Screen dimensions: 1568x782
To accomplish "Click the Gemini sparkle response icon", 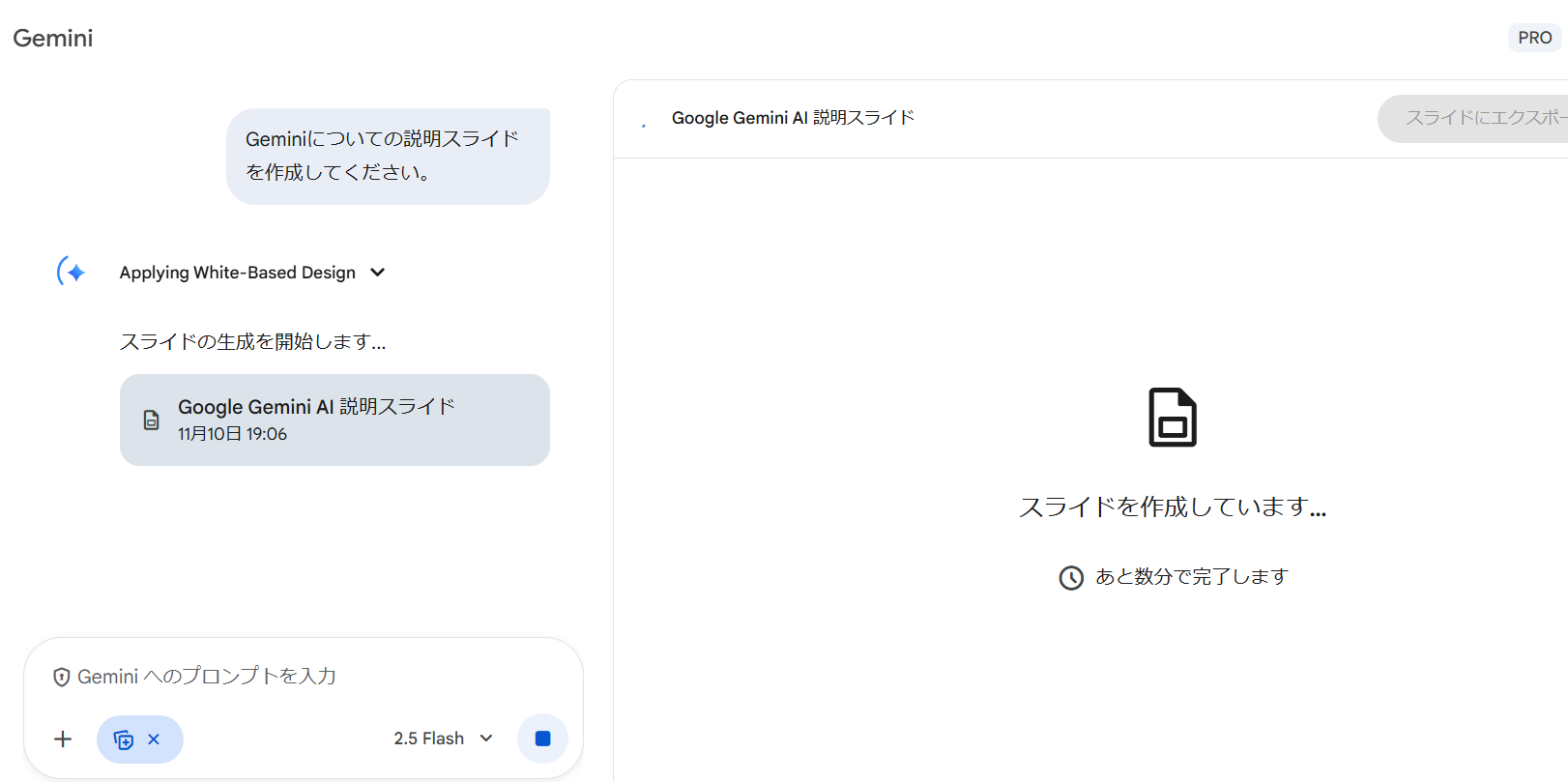I will tap(72, 272).
